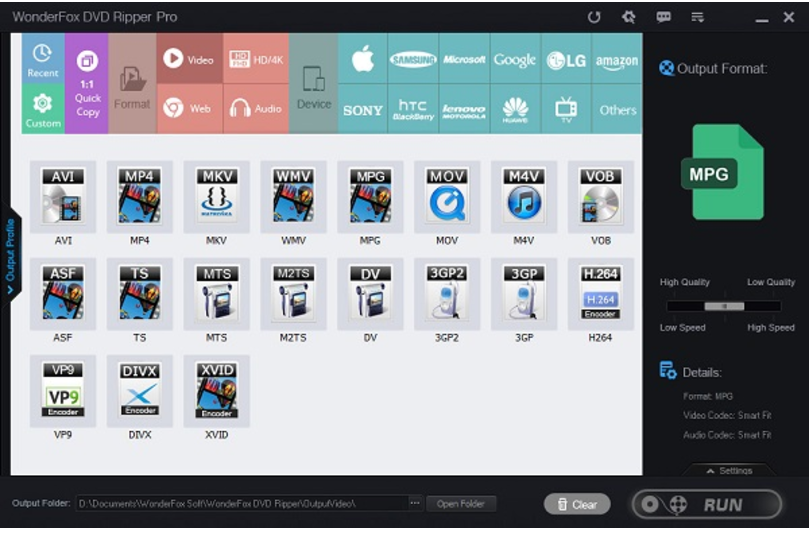
Task: Choose the VOB format
Action: click(600, 197)
